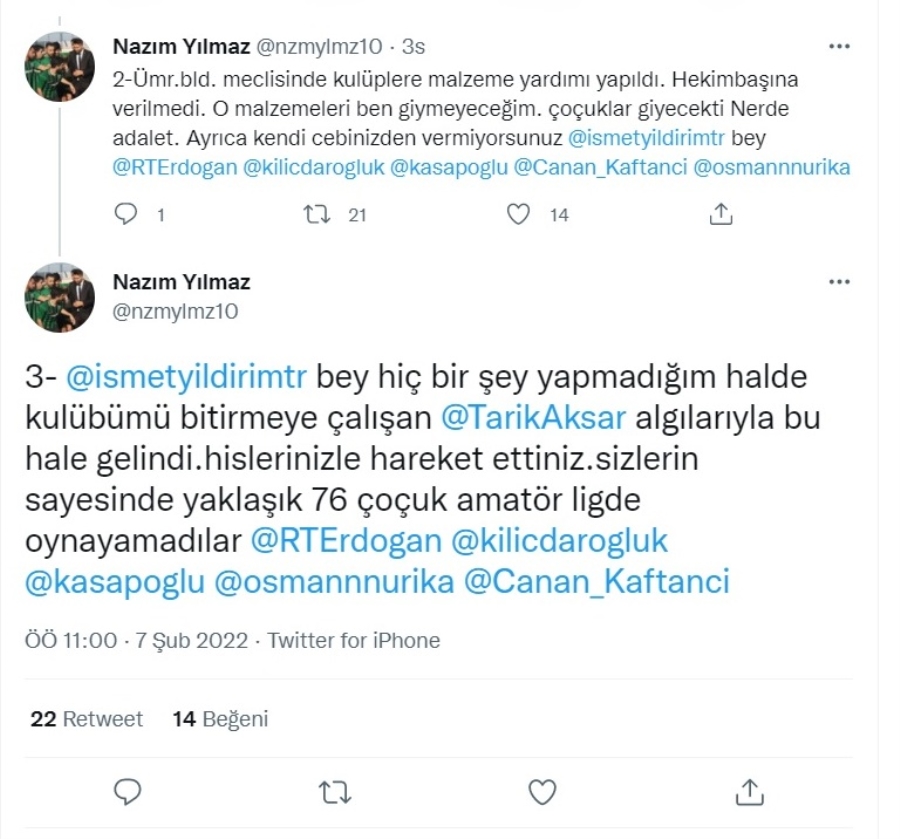Like the main tweet with heart icon

click(542, 793)
